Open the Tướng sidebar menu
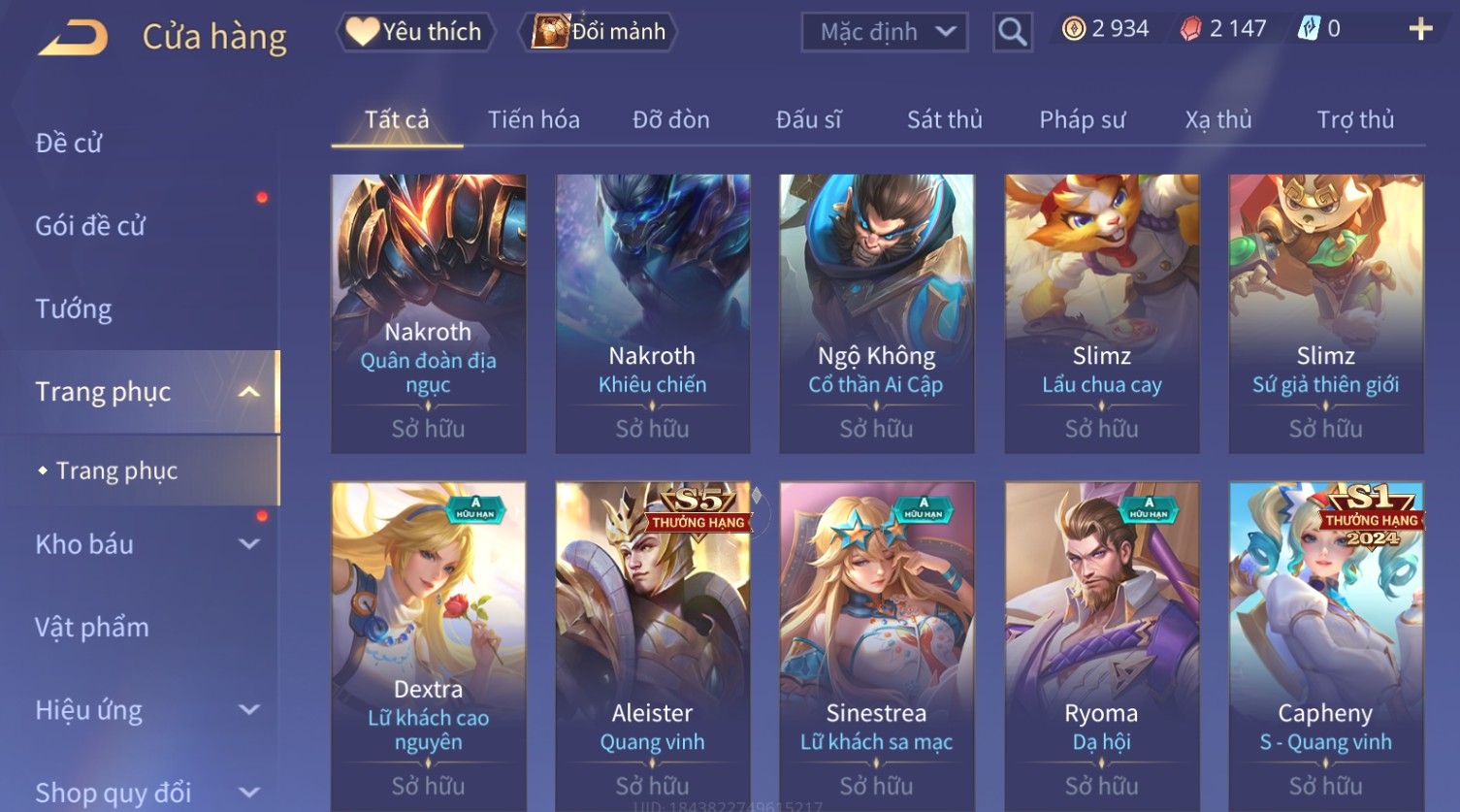Image resolution: width=1460 pixels, height=812 pixels. pyautogui.click(x=74, y=309)
